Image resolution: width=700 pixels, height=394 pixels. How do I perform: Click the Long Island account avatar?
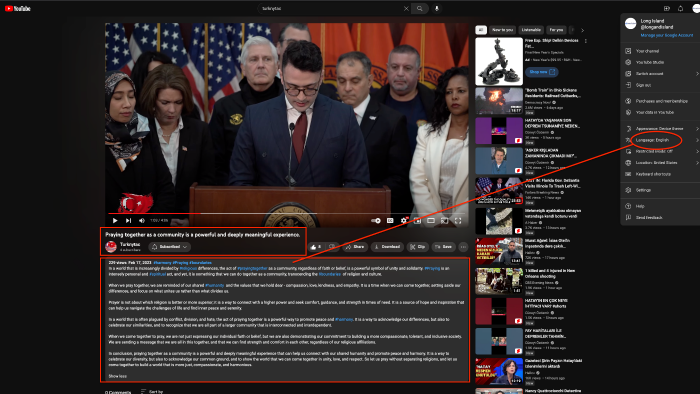tap(630, 24)
